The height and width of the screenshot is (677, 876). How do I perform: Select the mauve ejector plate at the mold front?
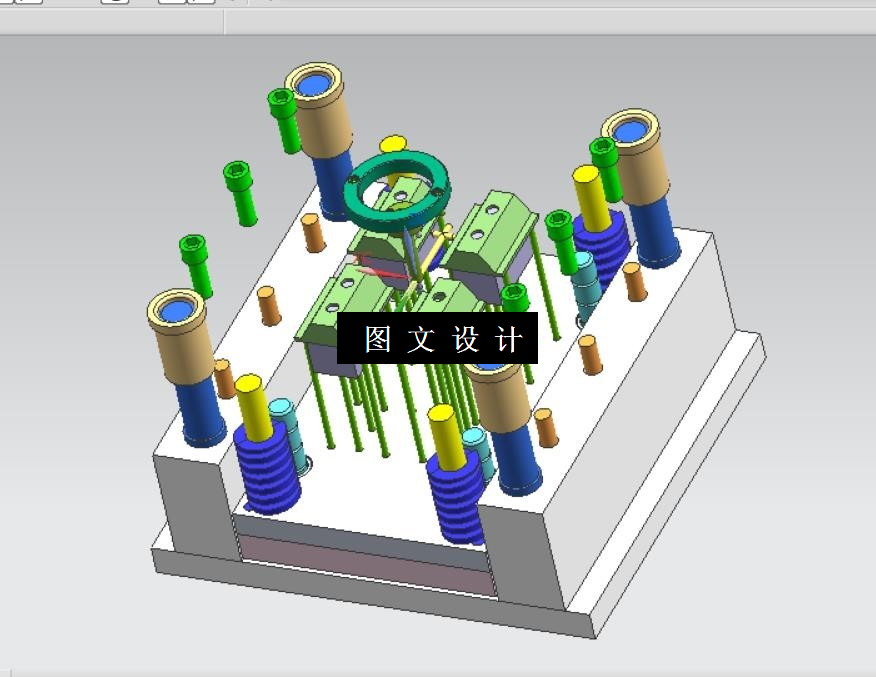click(369, 565)
